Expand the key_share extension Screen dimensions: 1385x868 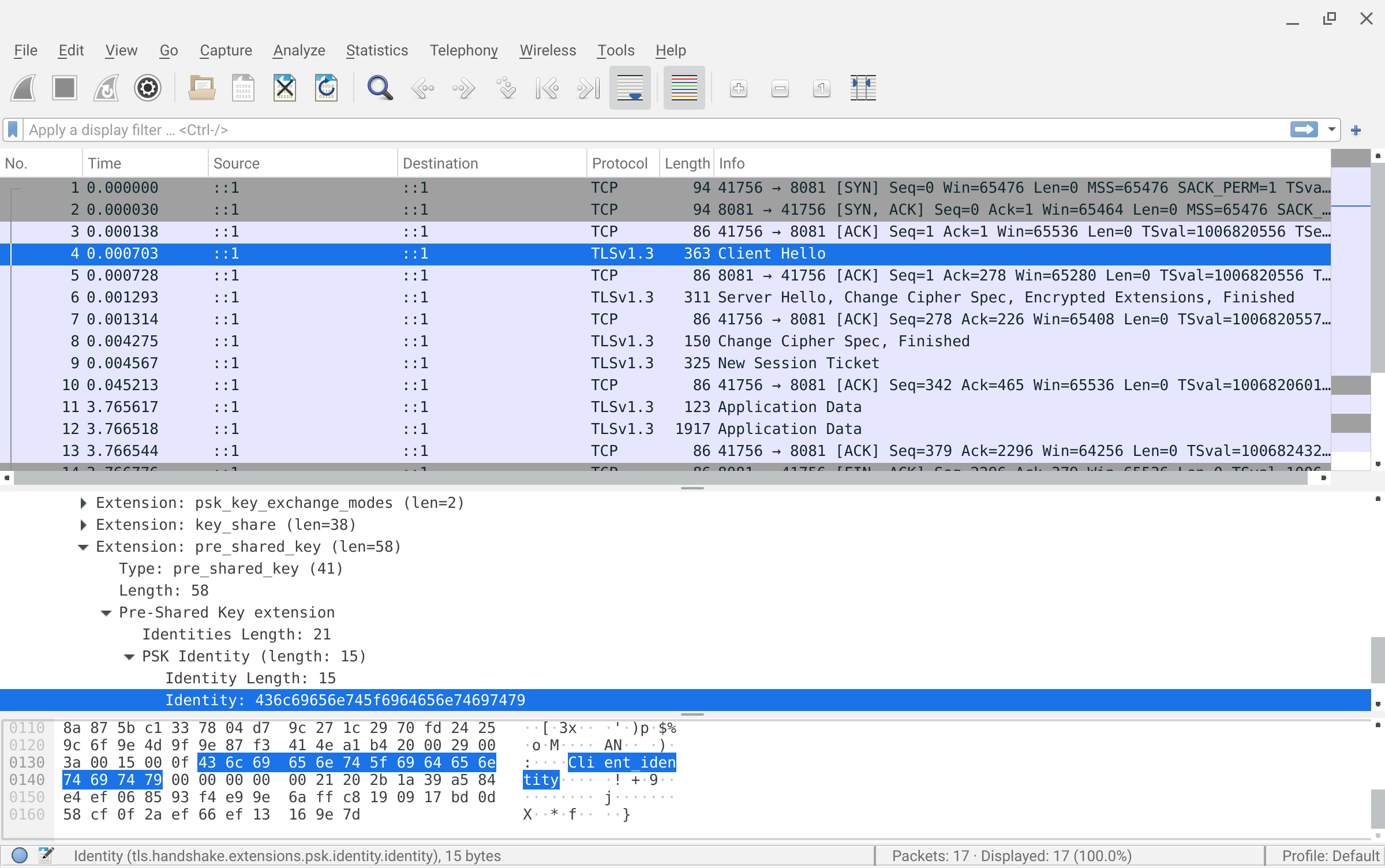(84, 525)
